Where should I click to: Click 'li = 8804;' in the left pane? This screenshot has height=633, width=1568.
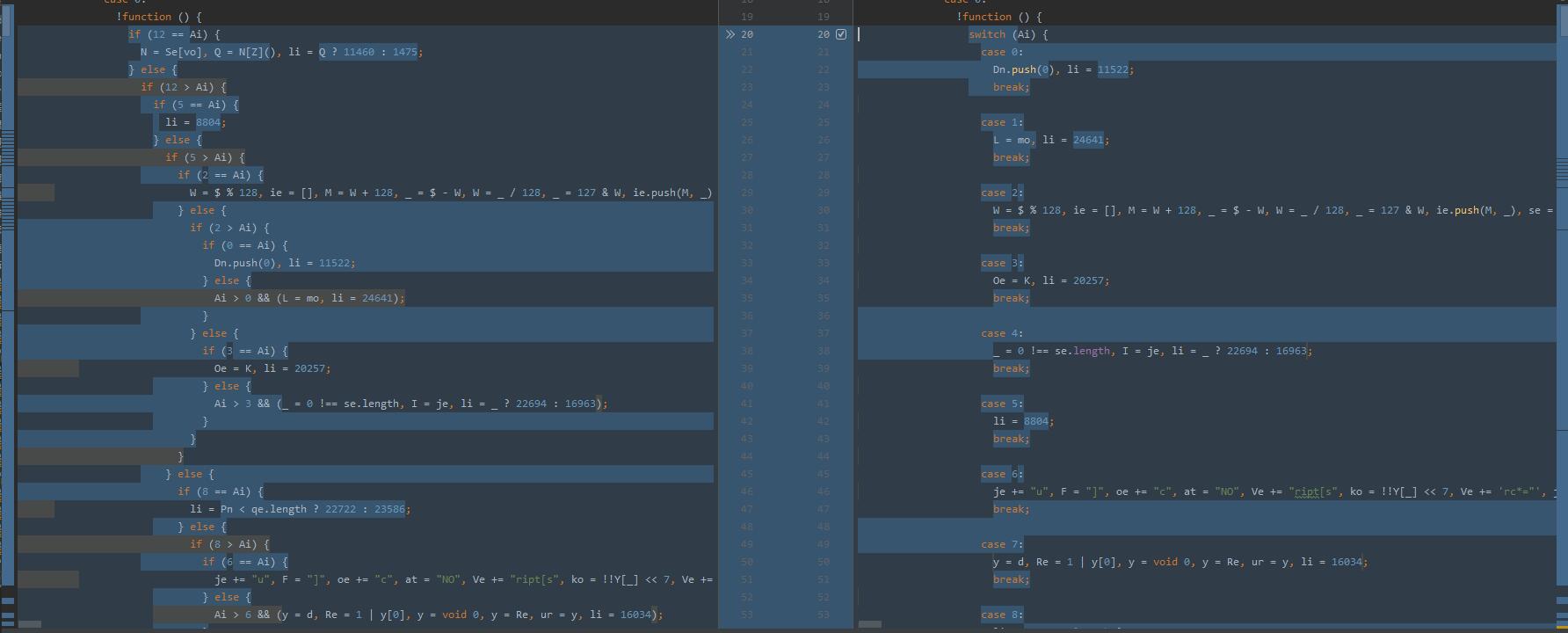(x=196, y=122)
